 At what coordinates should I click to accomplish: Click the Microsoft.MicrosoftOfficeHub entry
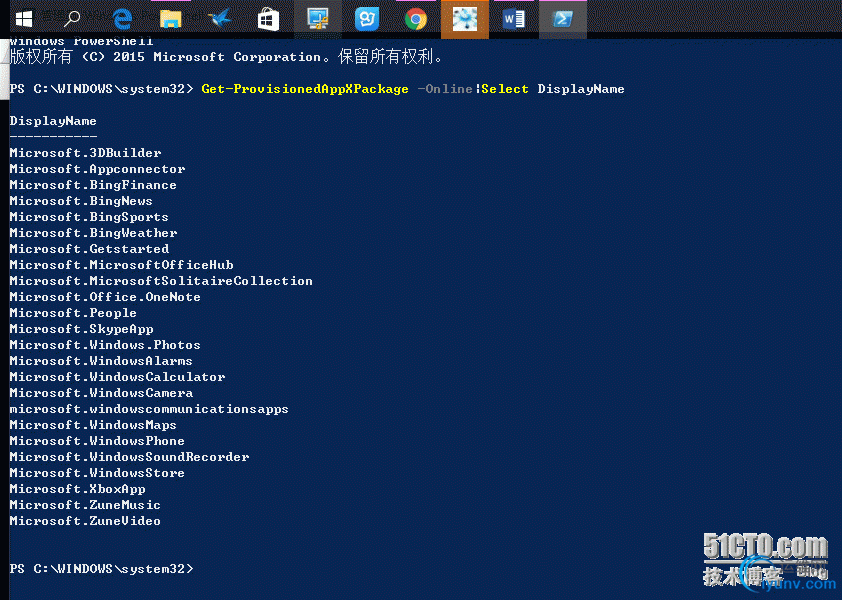121,265
